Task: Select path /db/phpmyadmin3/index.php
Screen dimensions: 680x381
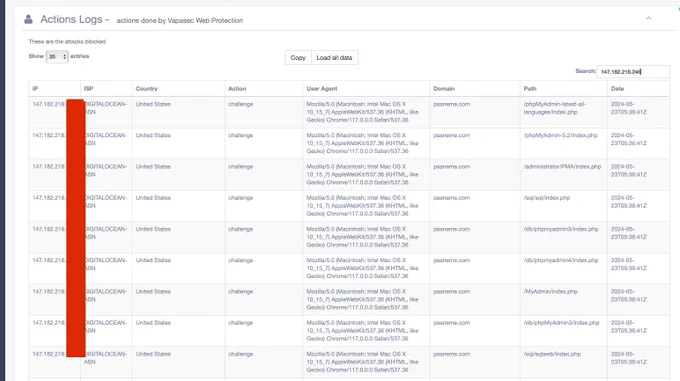Action: pyautogui.click(x=561, y=229)
